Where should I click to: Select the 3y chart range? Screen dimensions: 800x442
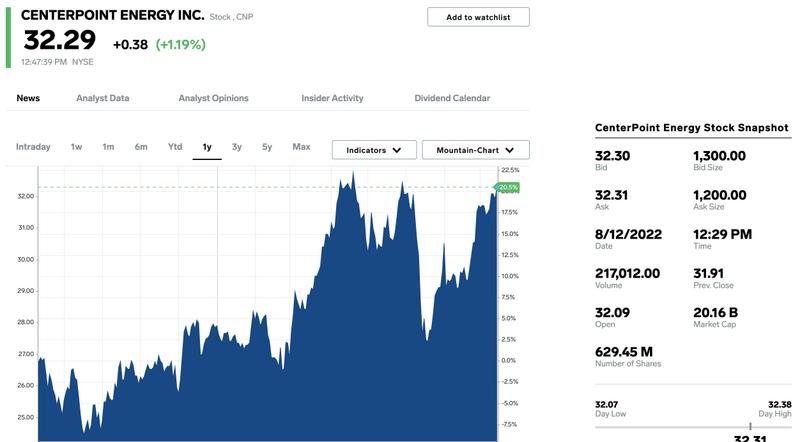click(x=236, y=147)
